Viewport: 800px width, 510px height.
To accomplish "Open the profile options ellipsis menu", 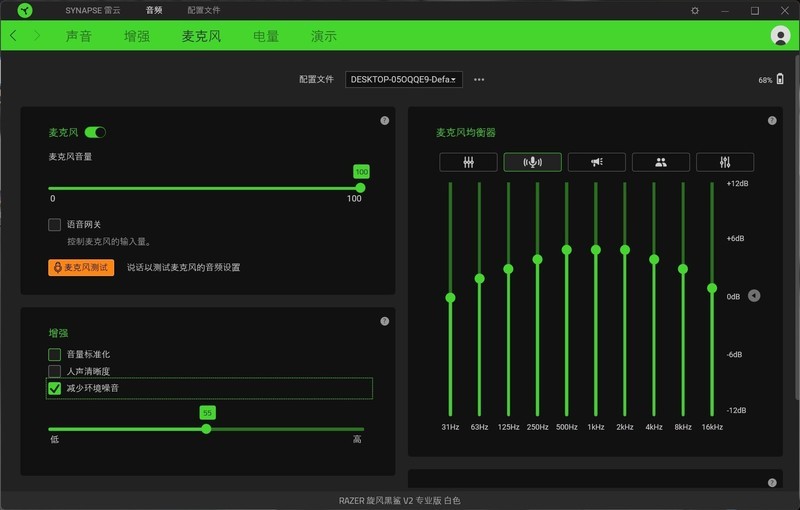I will tap(479, 79).
